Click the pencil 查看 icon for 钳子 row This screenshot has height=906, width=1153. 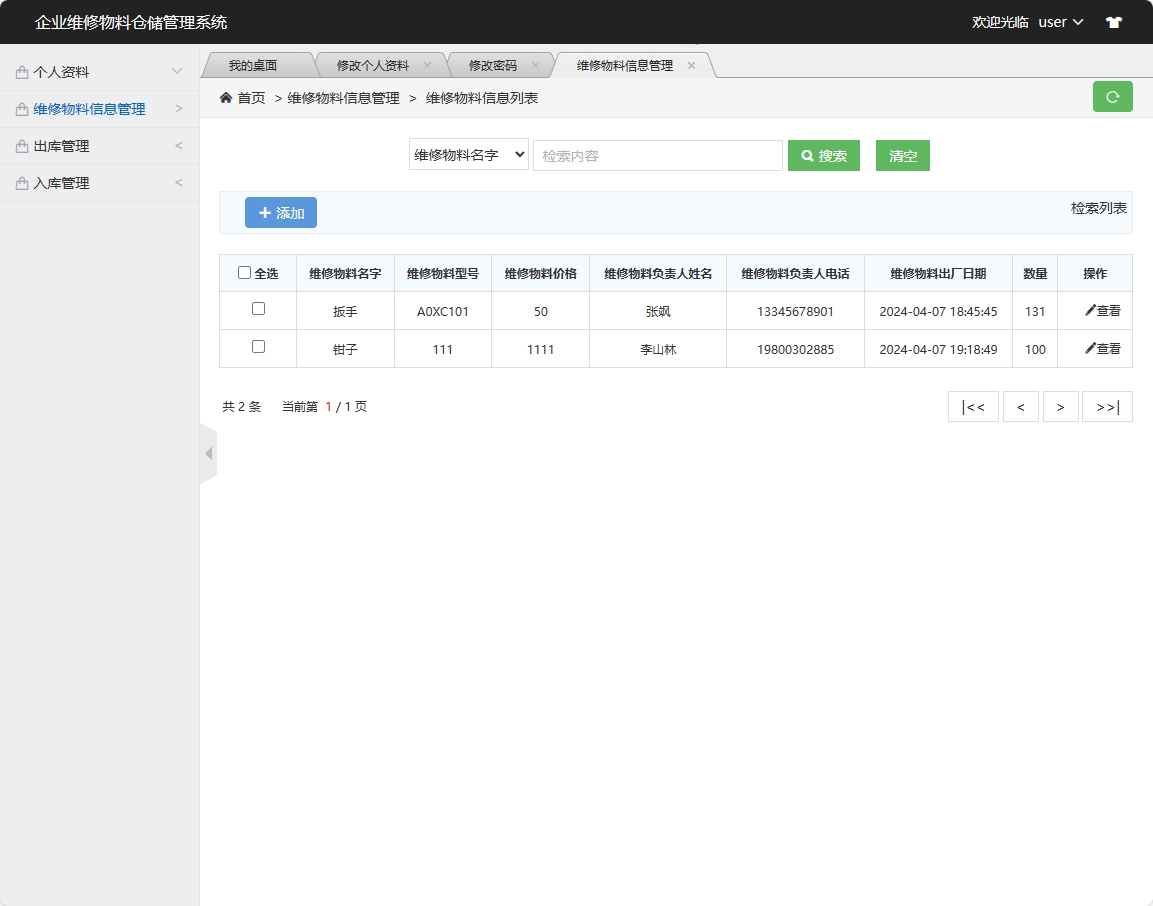(x=1089, y=348)
